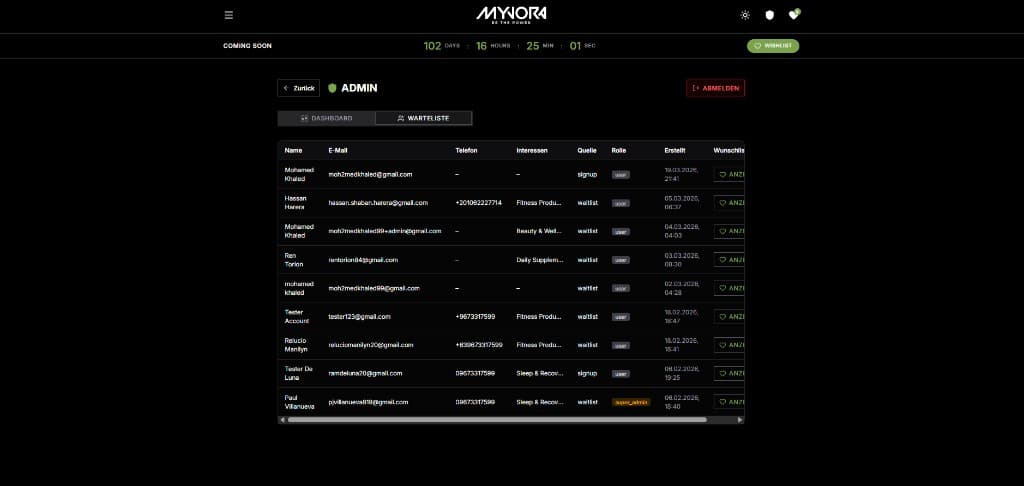Click Sleep & Recov... in Tester De Luna row

pos(539,373)
